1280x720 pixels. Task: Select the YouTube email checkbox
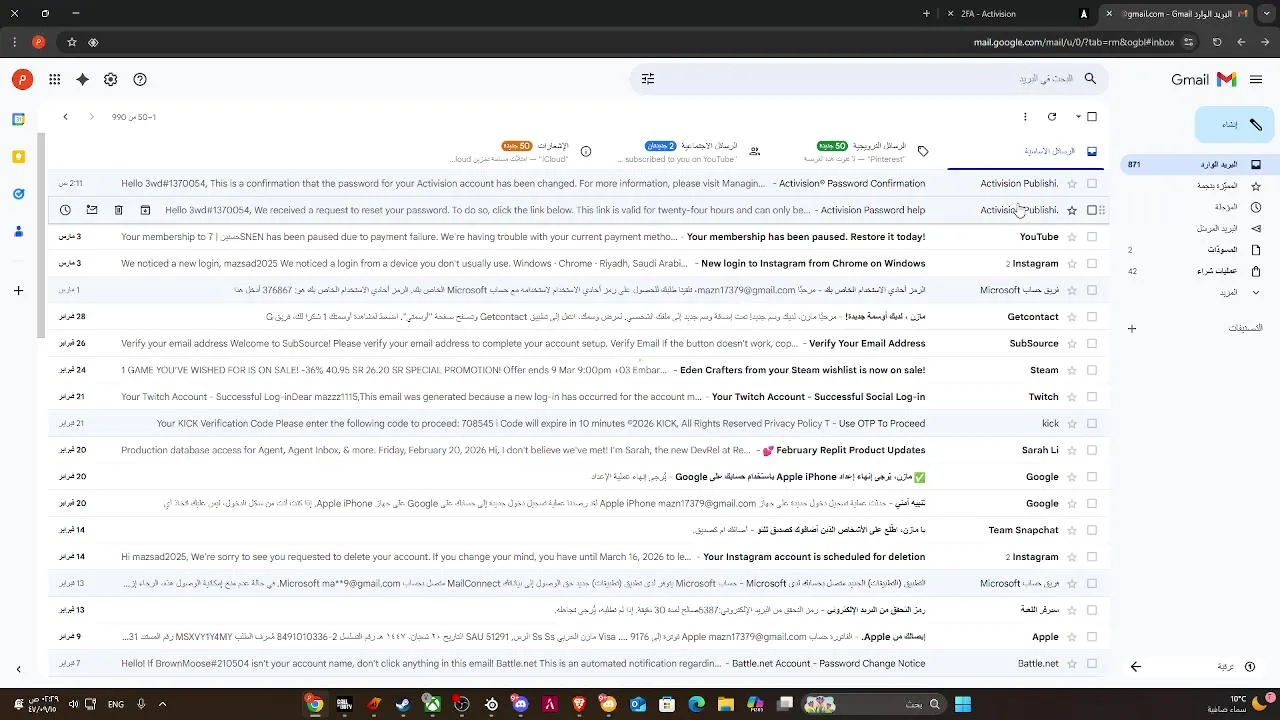1092,237
